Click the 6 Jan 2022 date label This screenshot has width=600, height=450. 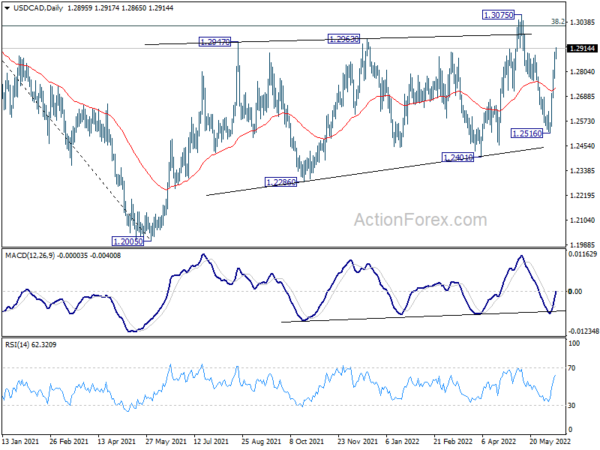(403, 442)
